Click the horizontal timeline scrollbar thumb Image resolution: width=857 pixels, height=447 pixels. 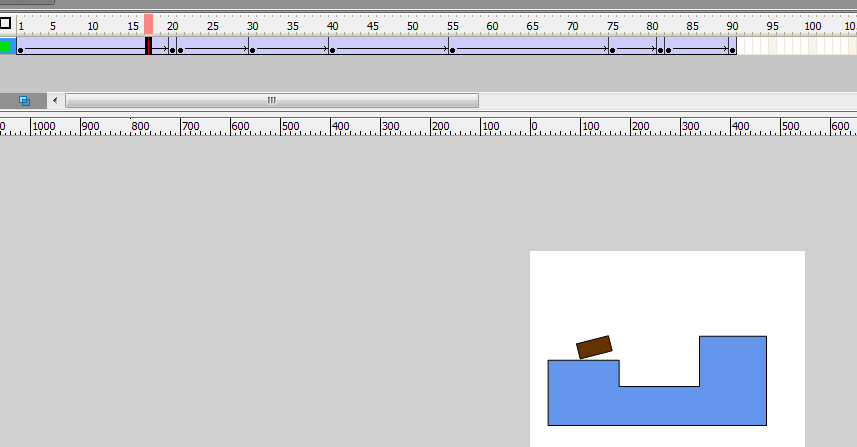click(x=272, y=101)
